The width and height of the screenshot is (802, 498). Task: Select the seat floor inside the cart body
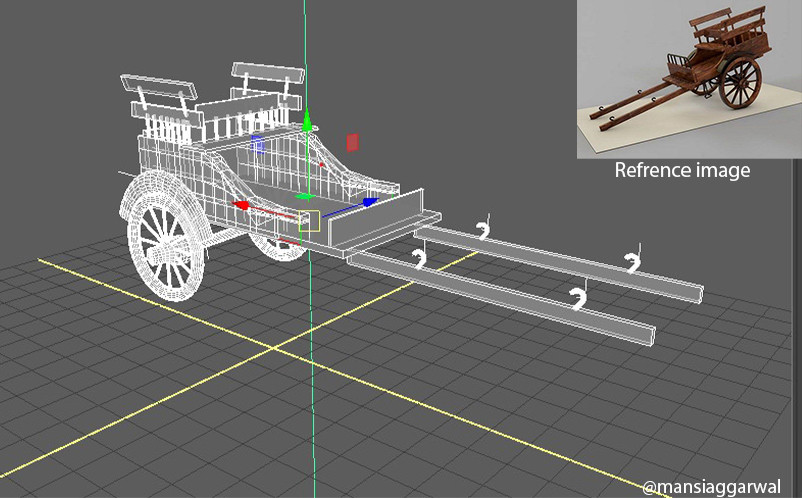(294, 196)
